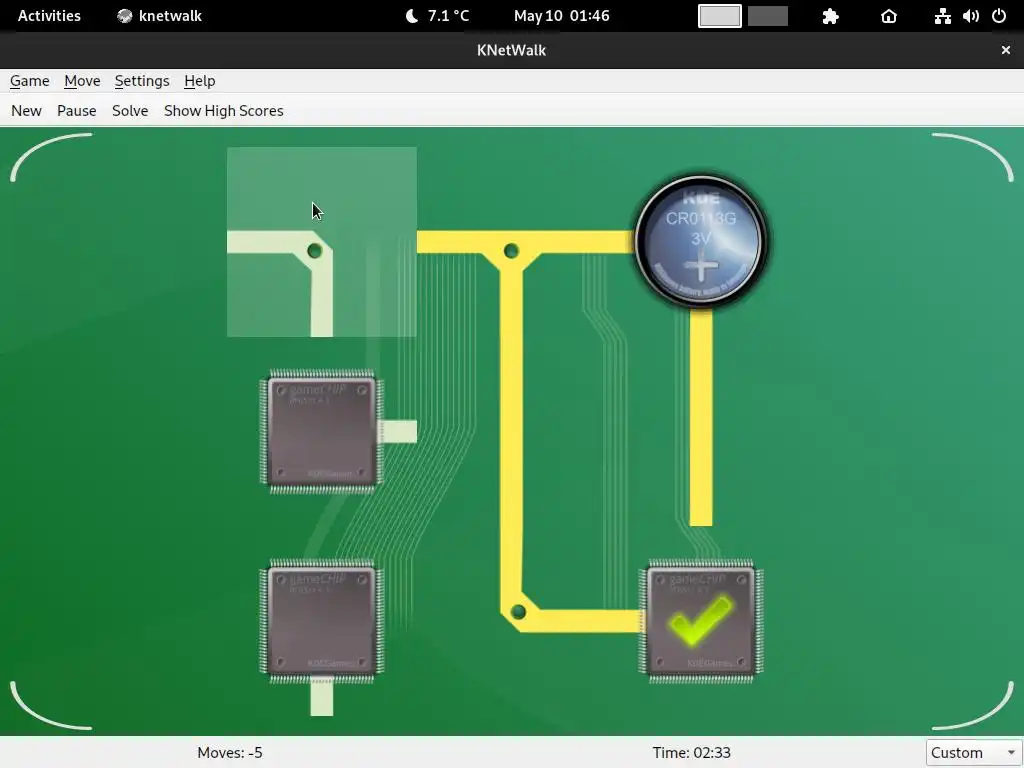Rotate the yellow corner wire near bottom

pyautogui.click(x=511, y=621)
